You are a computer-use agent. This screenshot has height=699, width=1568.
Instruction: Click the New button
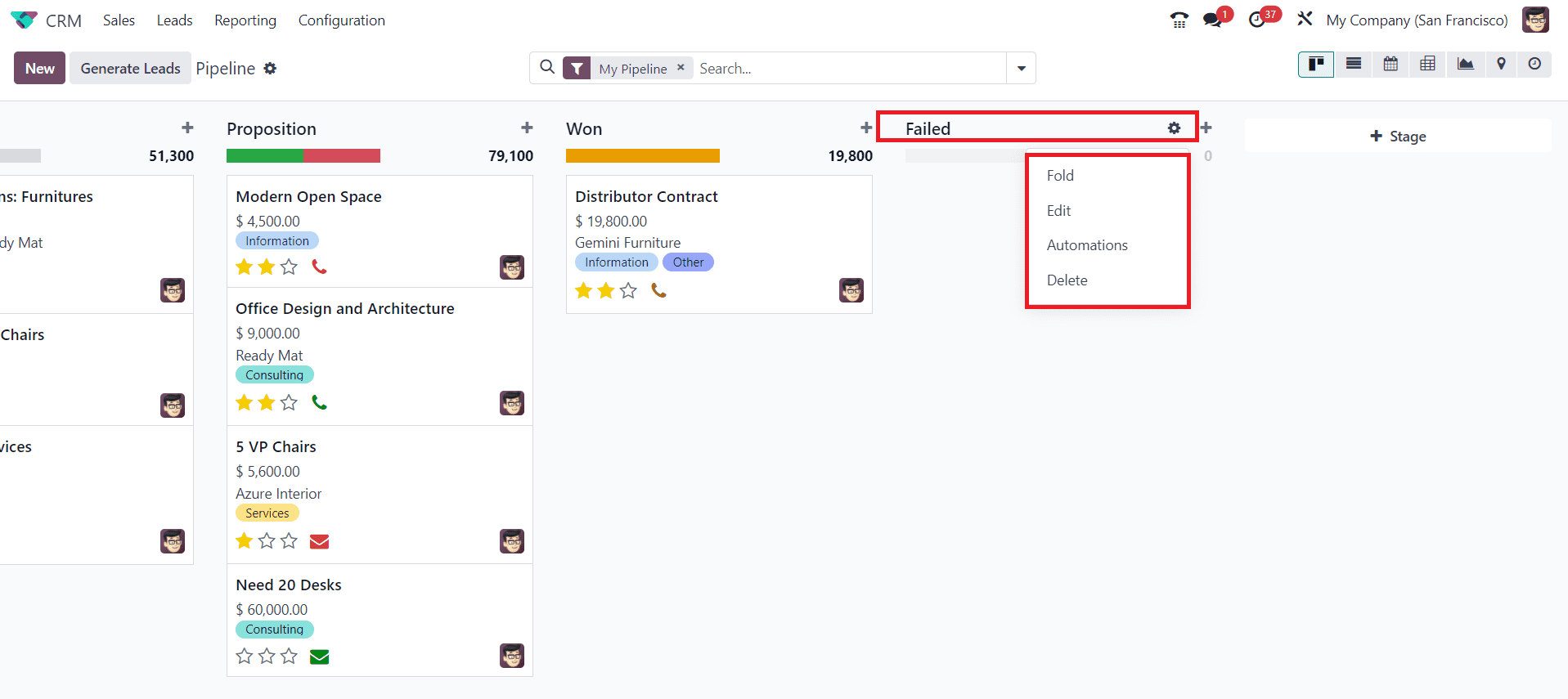39,68
